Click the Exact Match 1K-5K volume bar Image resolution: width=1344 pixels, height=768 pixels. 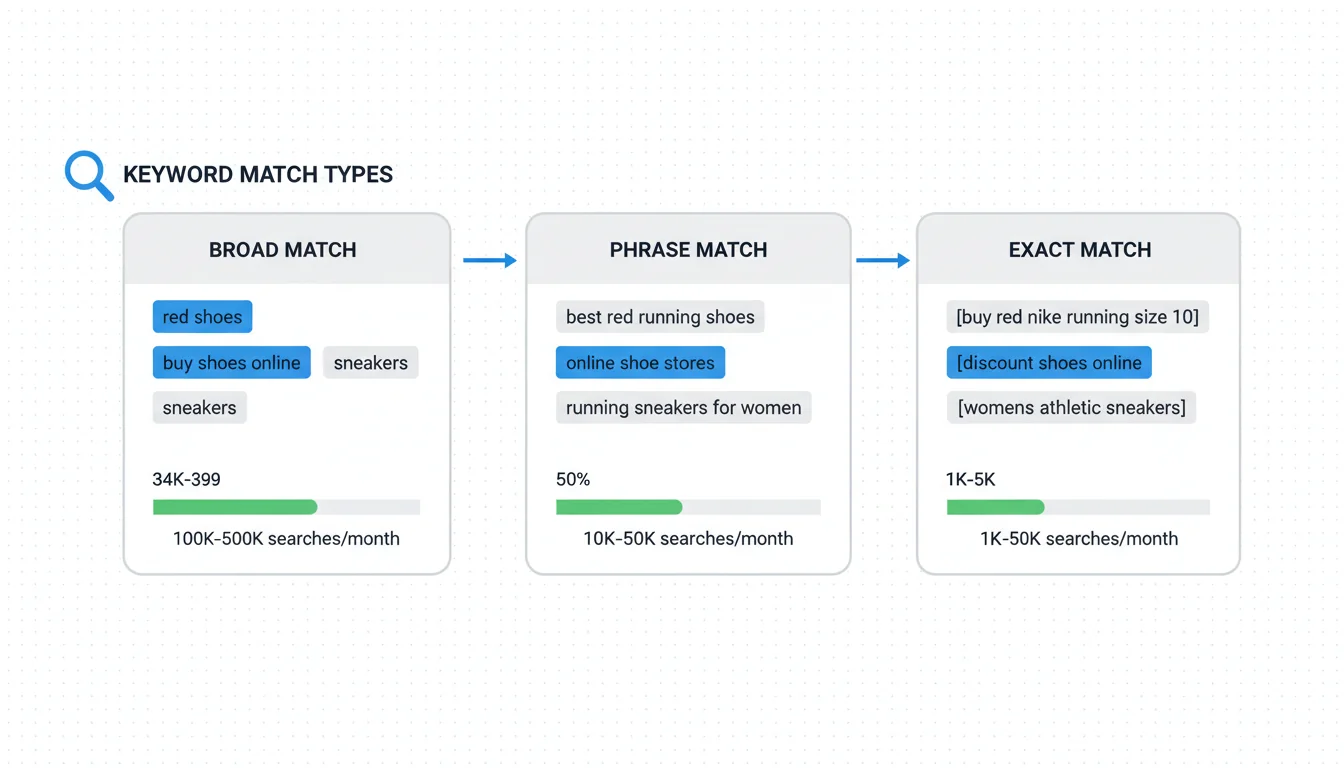pos(1078,507)
